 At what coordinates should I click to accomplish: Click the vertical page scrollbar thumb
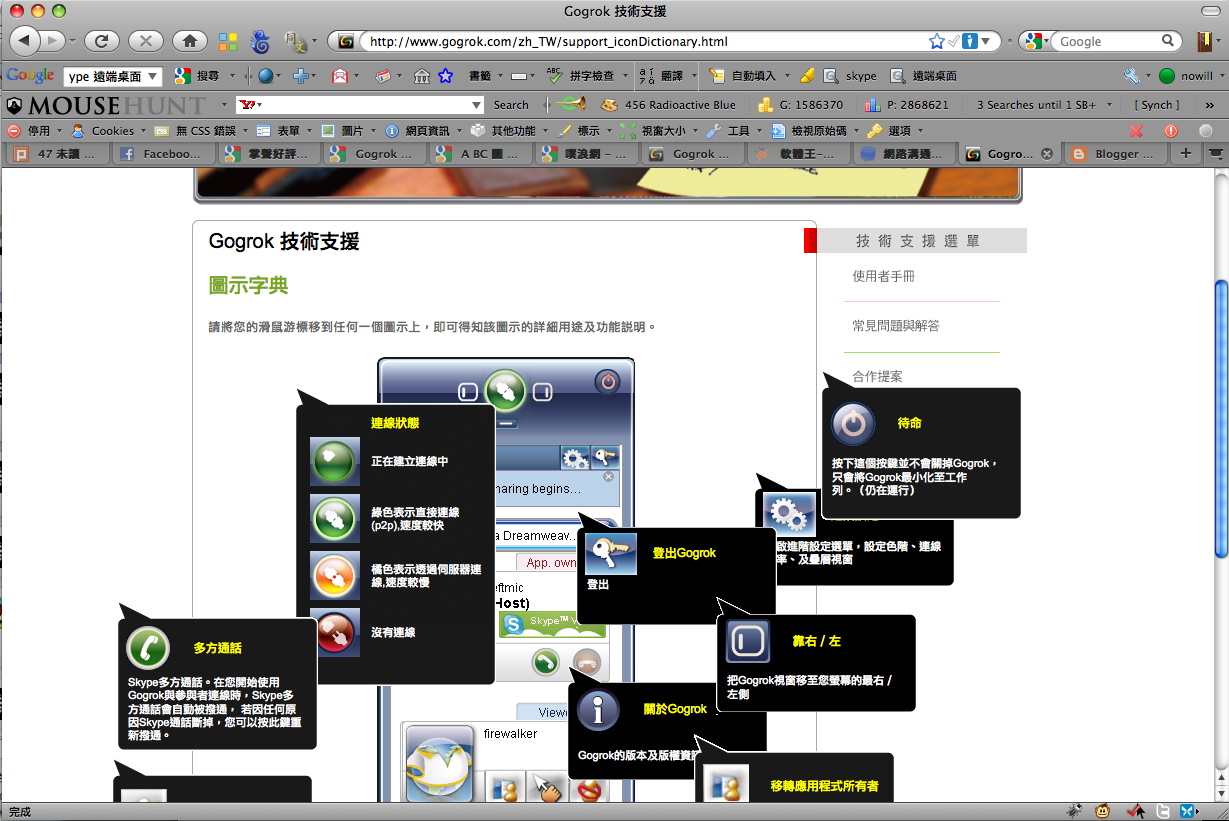[x=1221, y=419]
